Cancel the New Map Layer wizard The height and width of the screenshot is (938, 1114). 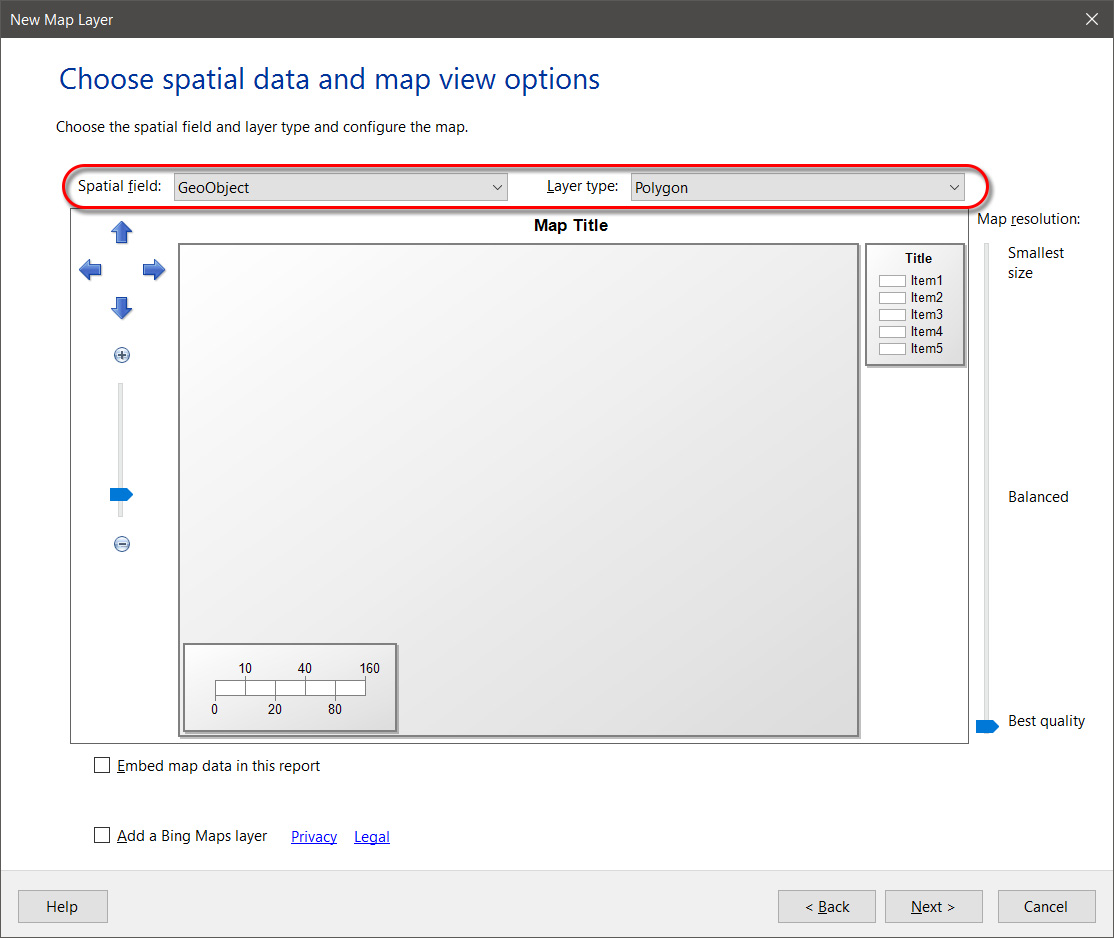[x=1045, y=907]
